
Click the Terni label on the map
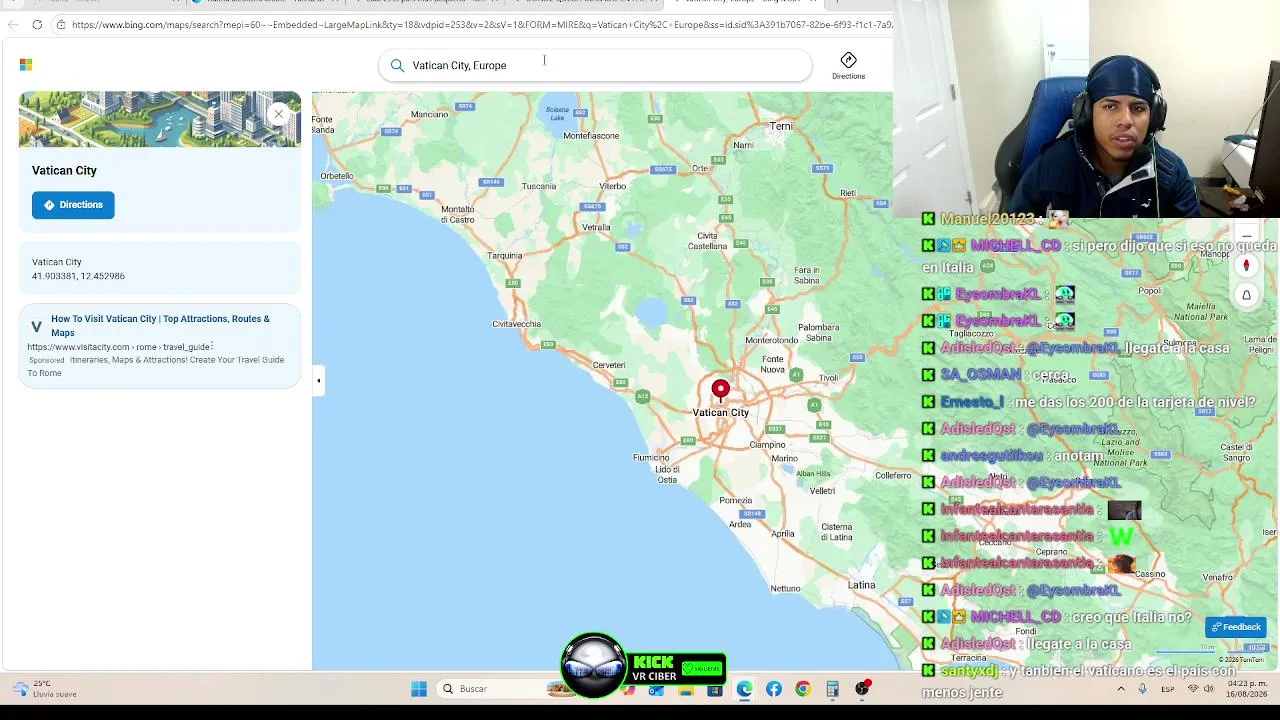[x=781, y=127]
